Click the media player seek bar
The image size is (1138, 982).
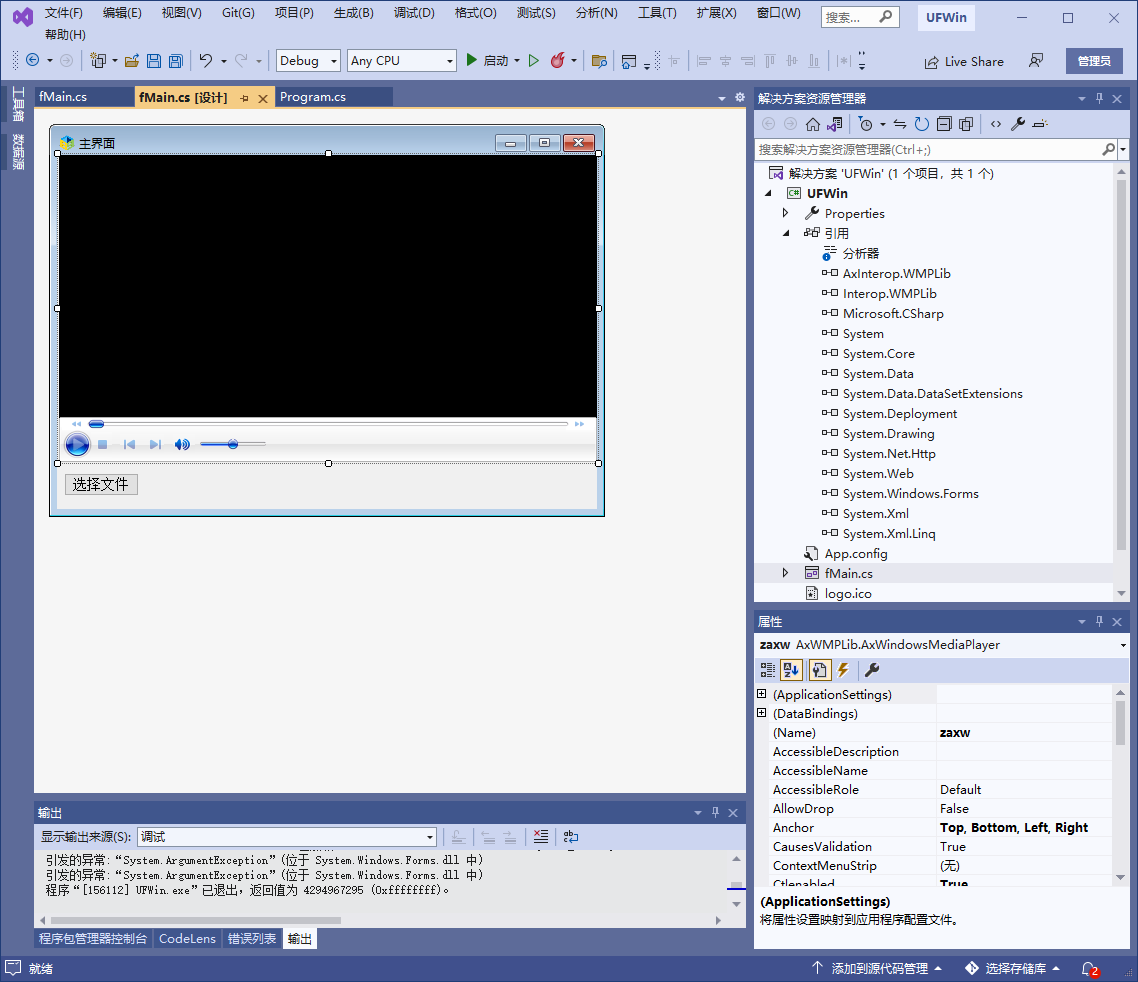(x=329, y=423)
